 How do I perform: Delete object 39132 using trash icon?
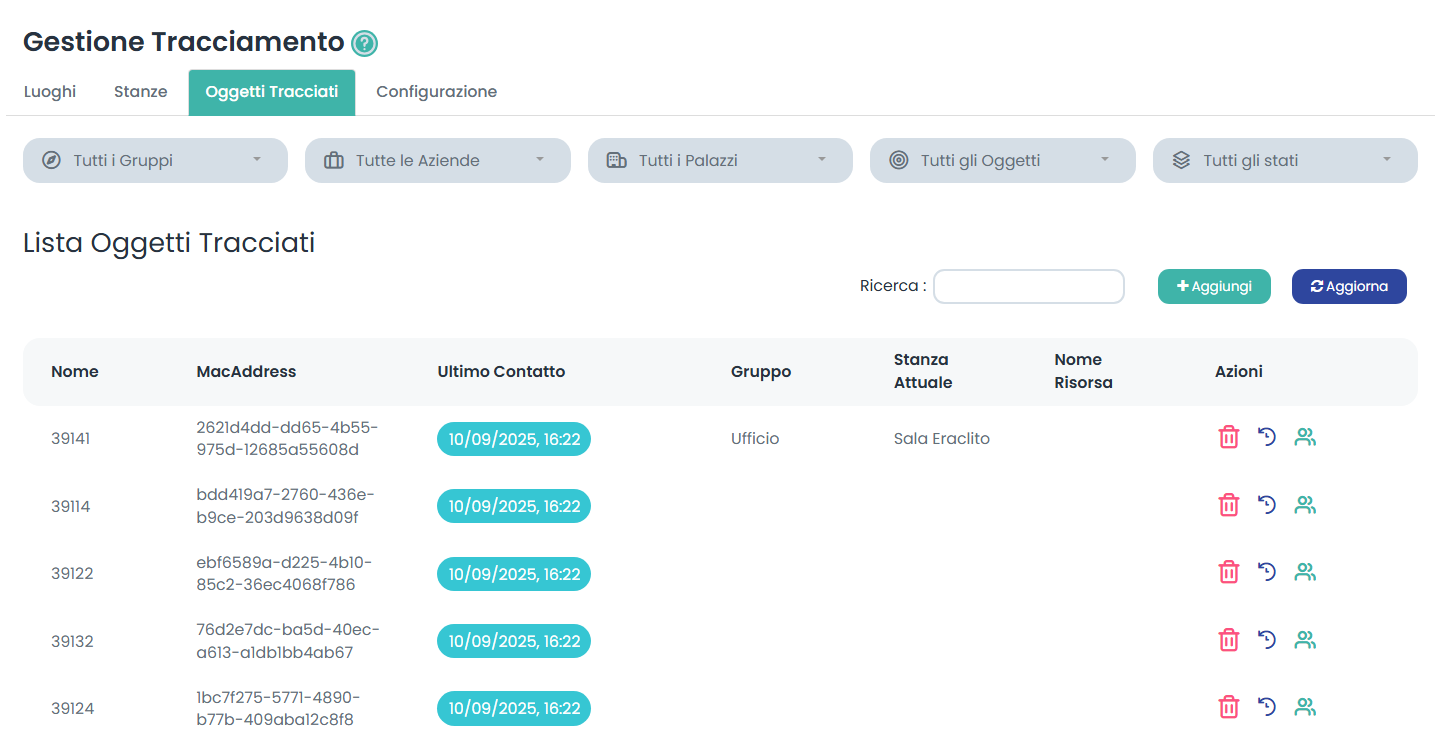coord(1228,640)
